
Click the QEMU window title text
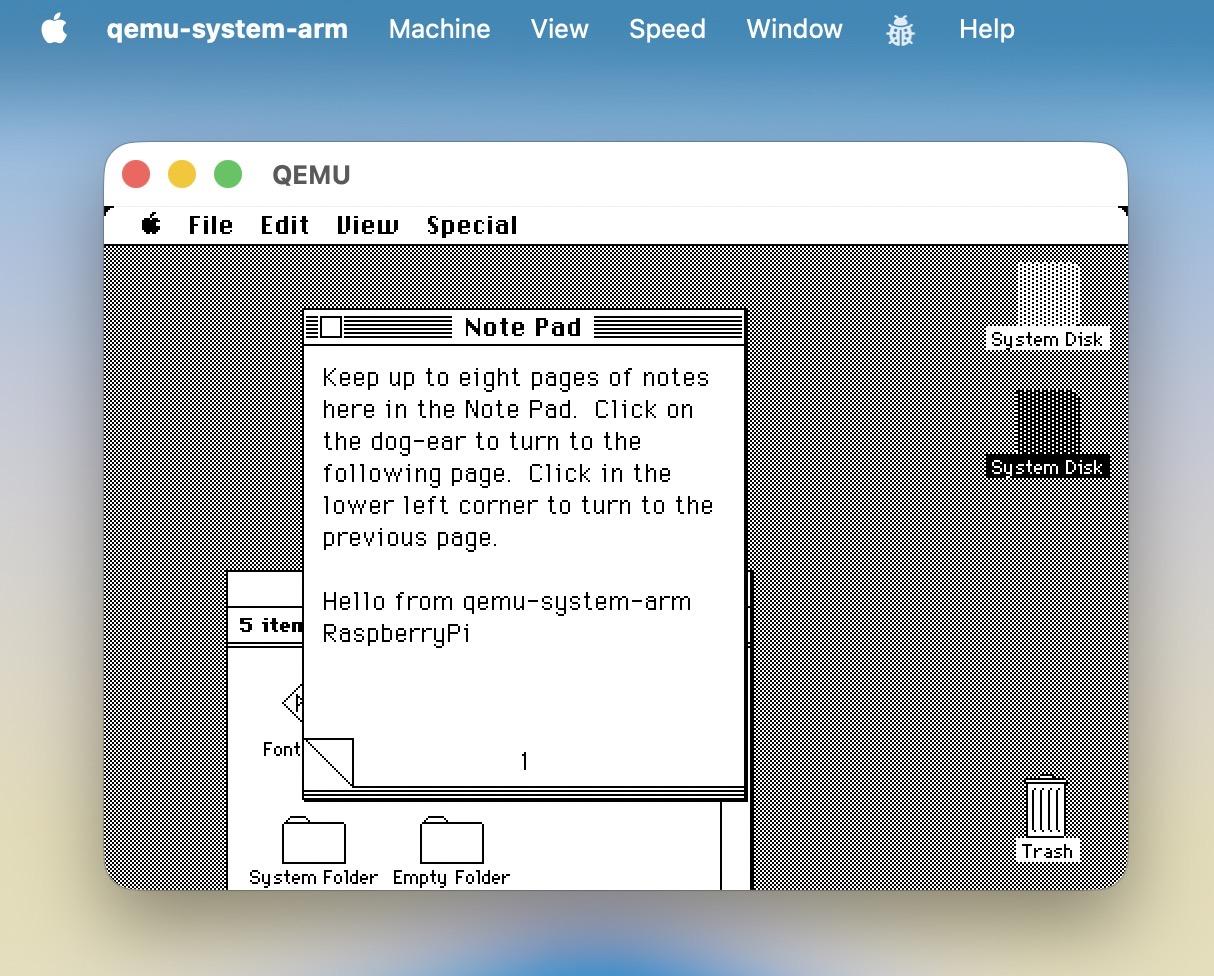[x=311, y=175]
